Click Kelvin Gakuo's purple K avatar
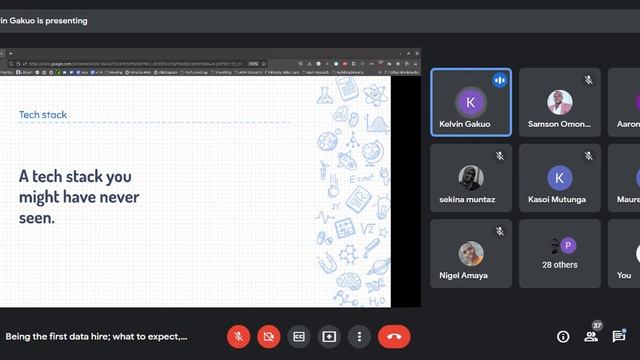Viewport: 640px width, 360px height. point(471,102)
